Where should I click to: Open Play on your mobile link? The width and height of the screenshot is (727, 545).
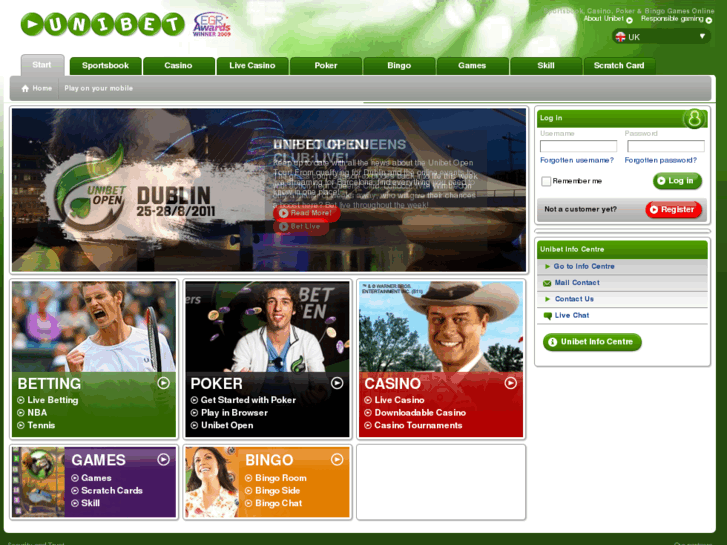(x=98, y=88)
